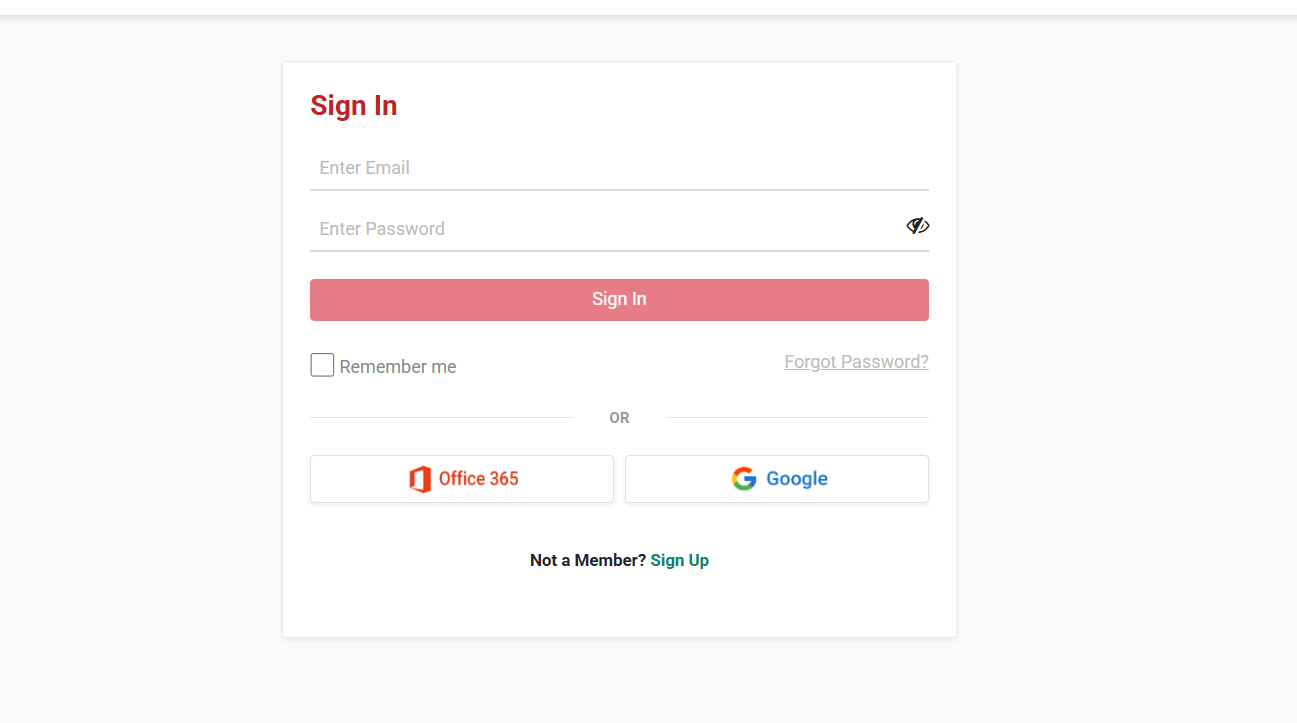Click the divider line left of OR
This screenshot has height=723, width=1297.
tap(441, 417)
